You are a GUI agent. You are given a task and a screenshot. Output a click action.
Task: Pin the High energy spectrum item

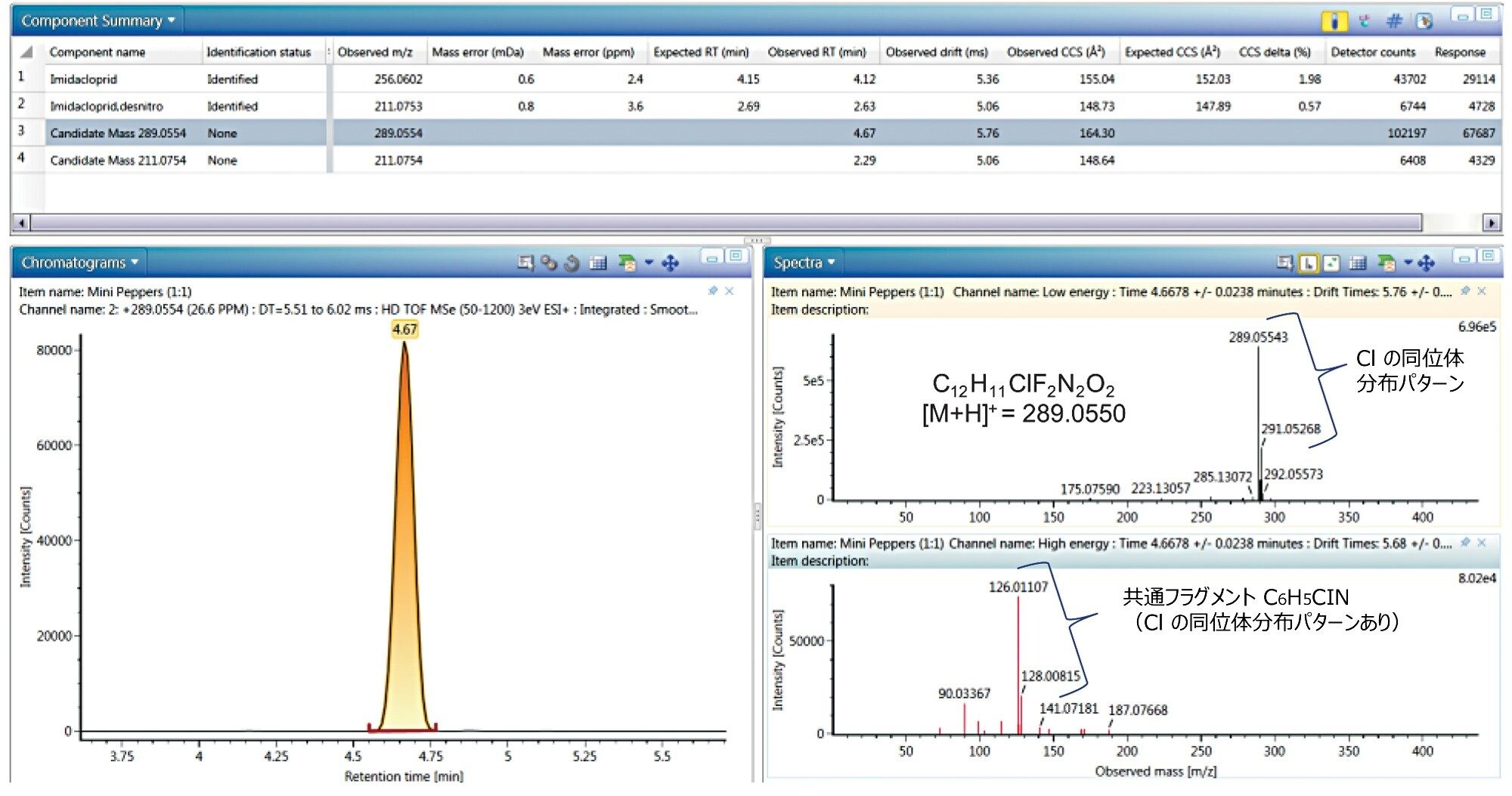(1465, 543)
